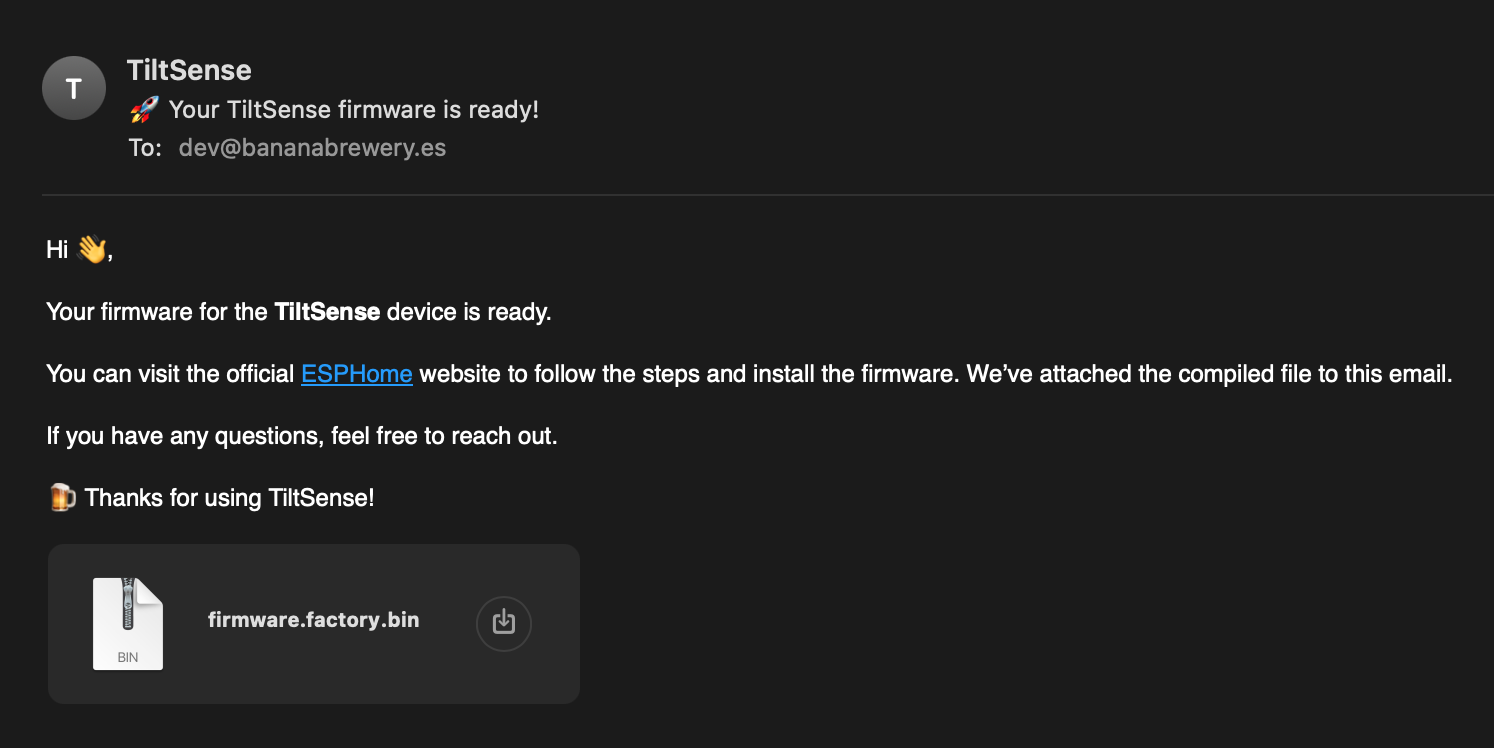Click "You can visit the official" text
This screenshot has height=748, width=1494.
coord(171,374)
